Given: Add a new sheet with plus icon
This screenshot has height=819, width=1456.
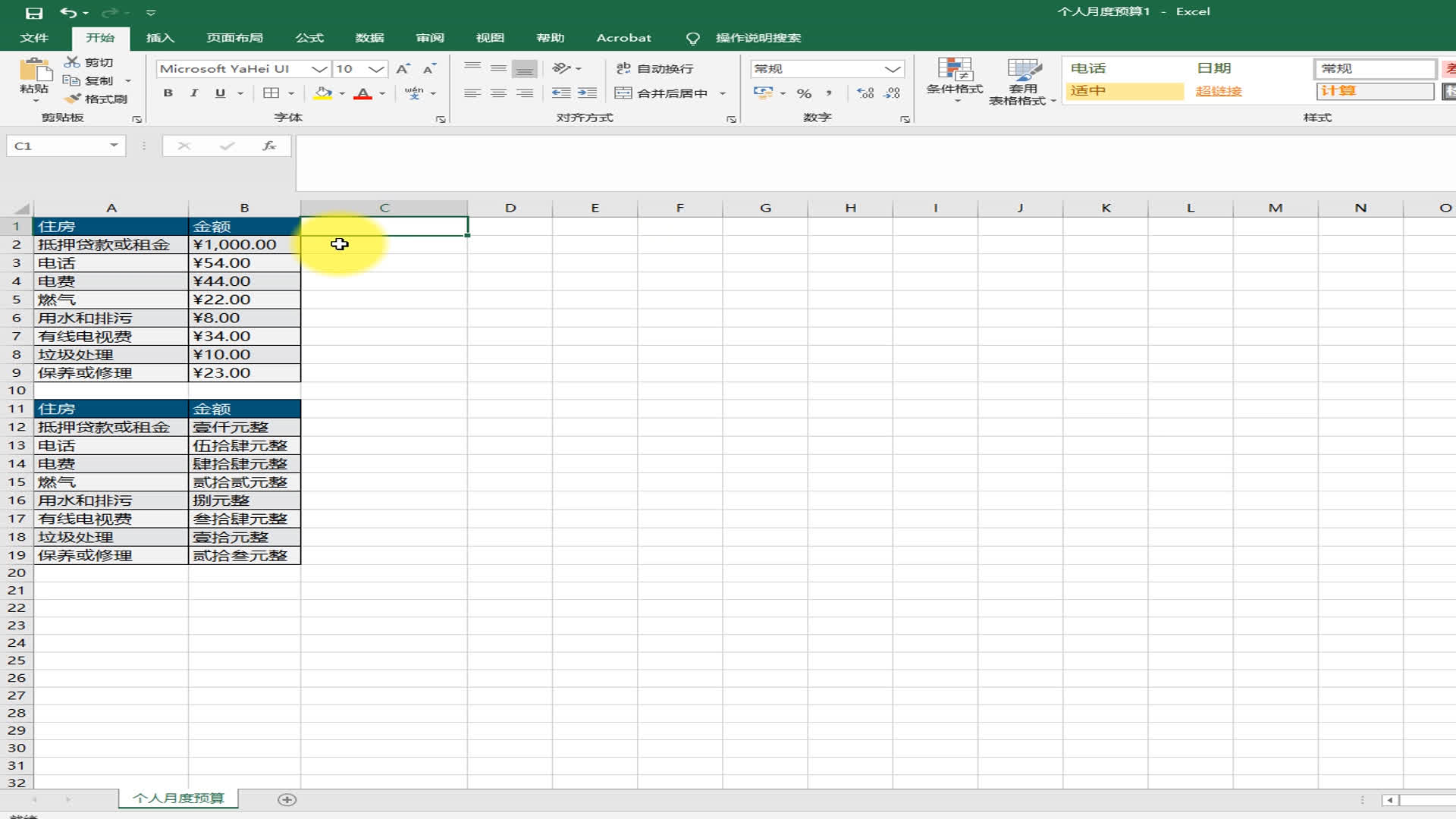Looking at the screenshot, I should [x=287, y=799].
